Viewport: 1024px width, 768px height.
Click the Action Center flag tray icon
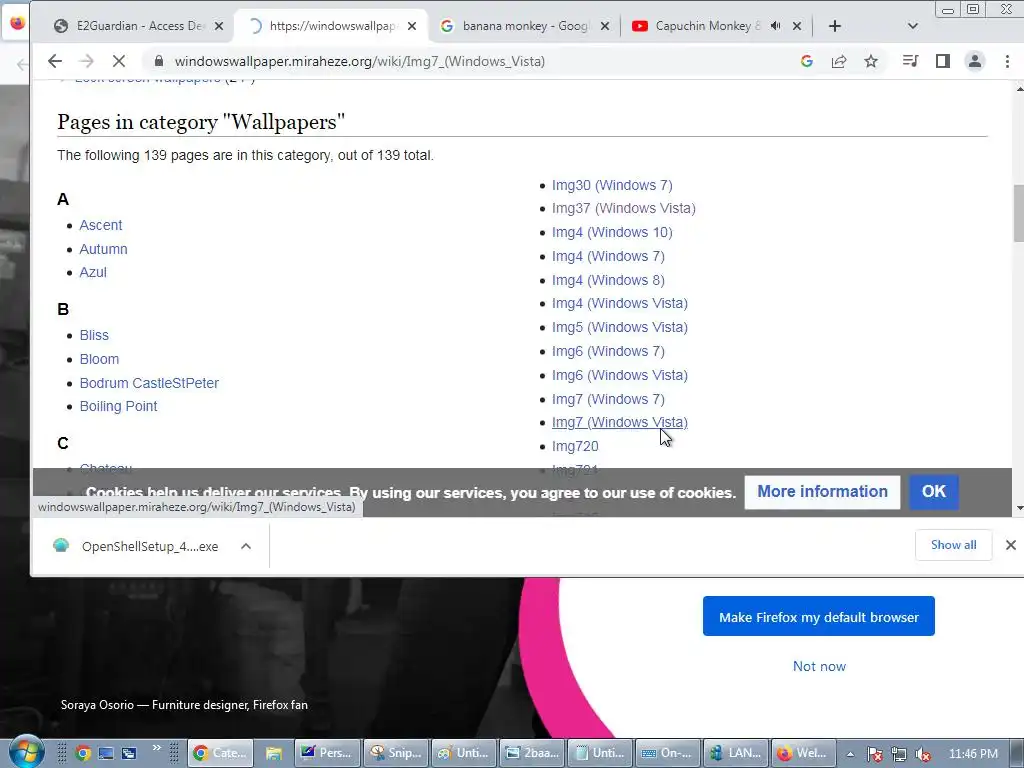coord(875,754)
